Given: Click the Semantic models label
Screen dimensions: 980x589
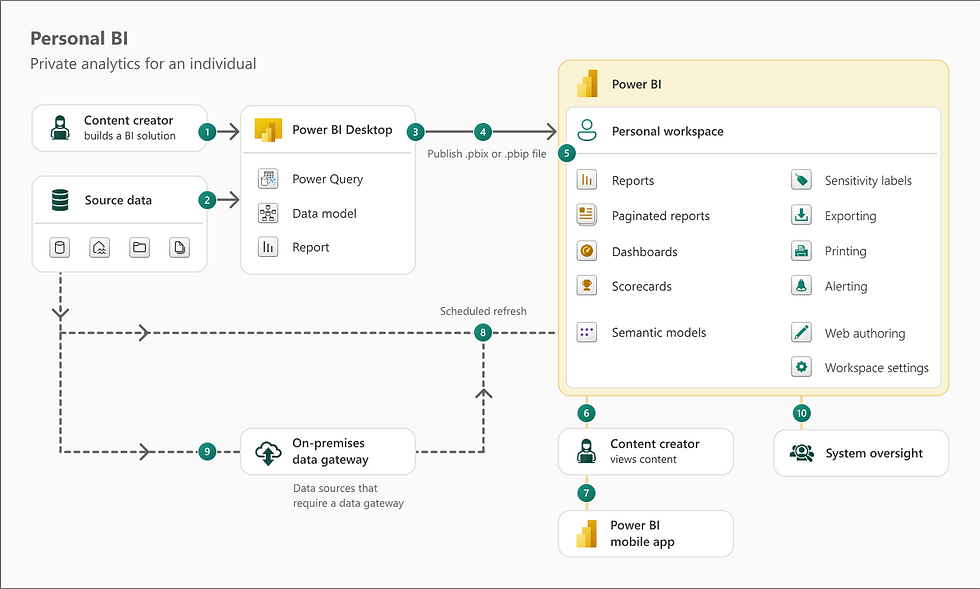Looking at the screenshot, I should 659,333.
